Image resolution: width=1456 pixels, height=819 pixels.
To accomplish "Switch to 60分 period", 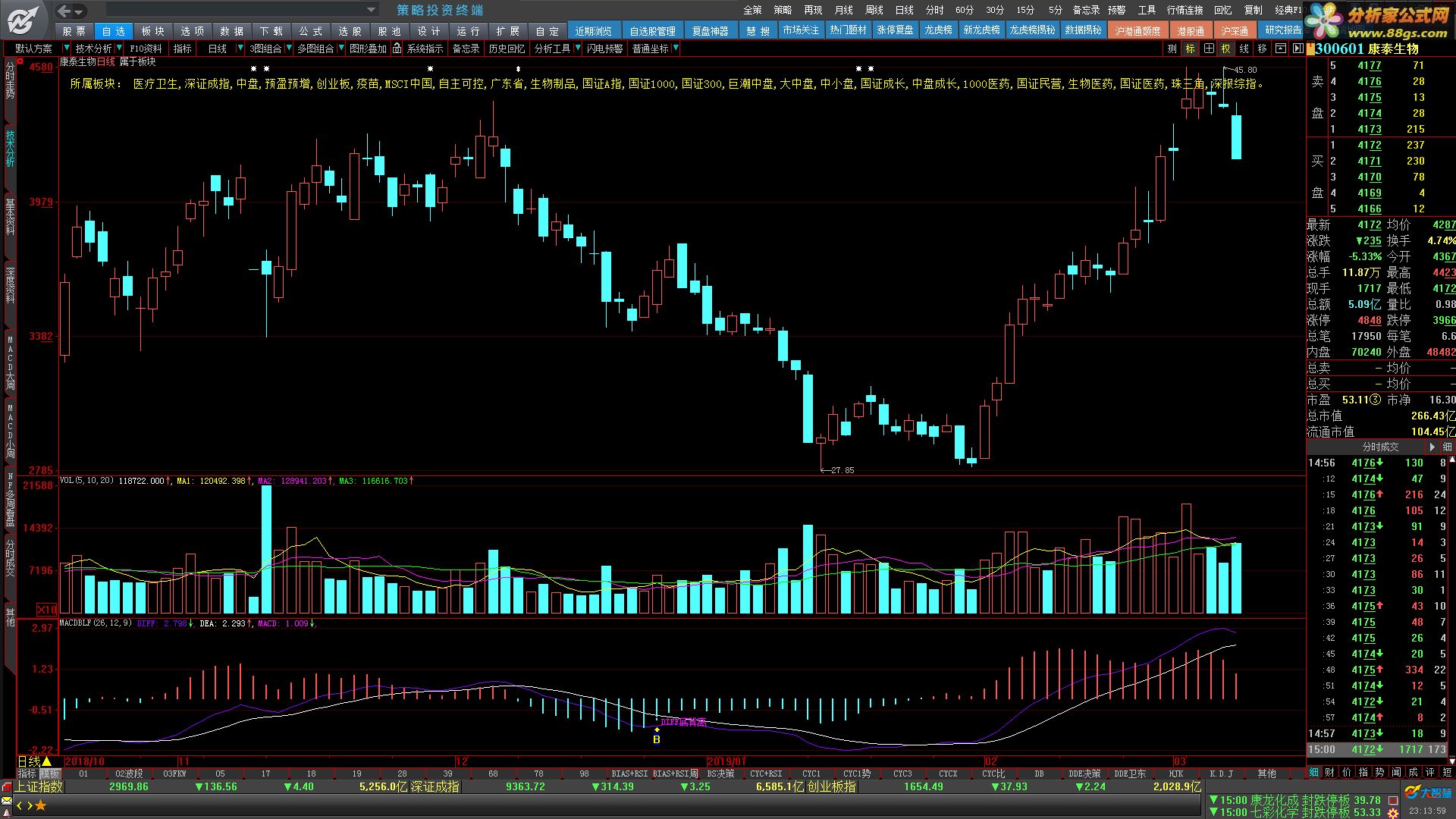I will pyautogui.click(x=965, y=10).
